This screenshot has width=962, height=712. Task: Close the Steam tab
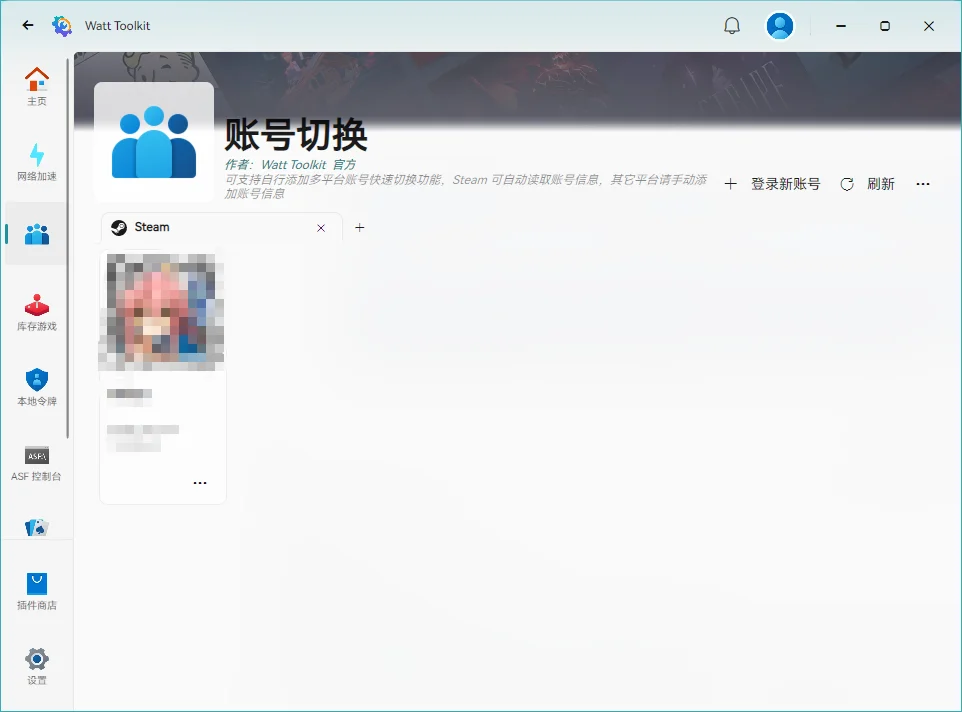(321, 228)
